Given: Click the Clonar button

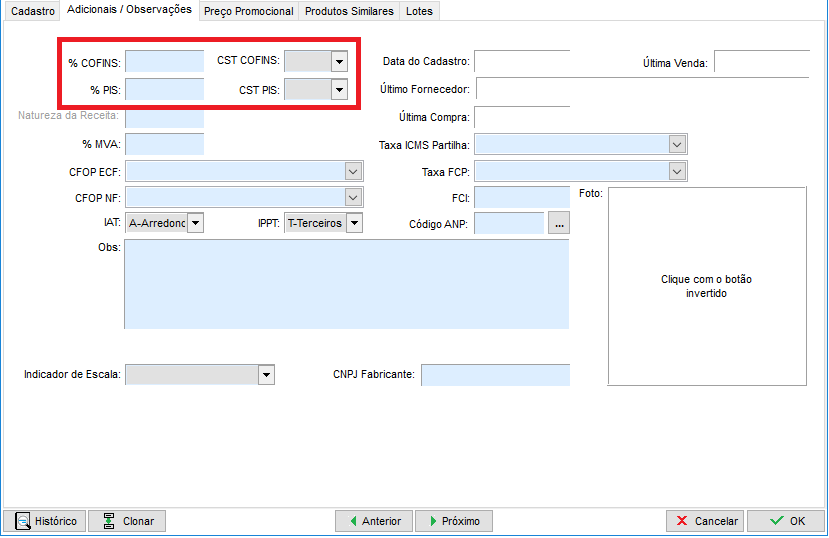Looking at the screenshot, I should (127, 521).
